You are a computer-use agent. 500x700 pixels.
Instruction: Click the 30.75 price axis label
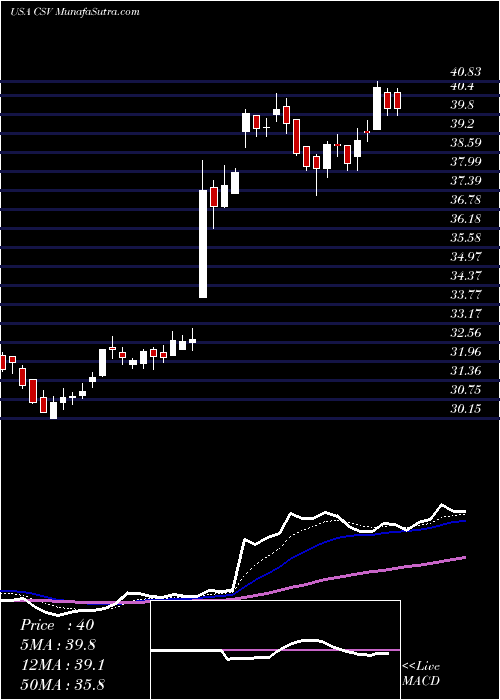(x=465, y=390)
